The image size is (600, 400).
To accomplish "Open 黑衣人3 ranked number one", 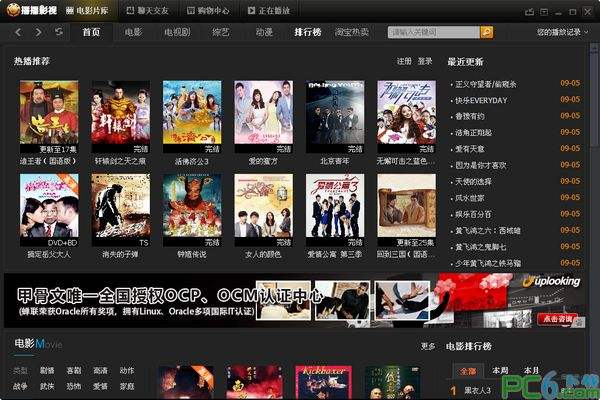I will click(x=478, y=390).
